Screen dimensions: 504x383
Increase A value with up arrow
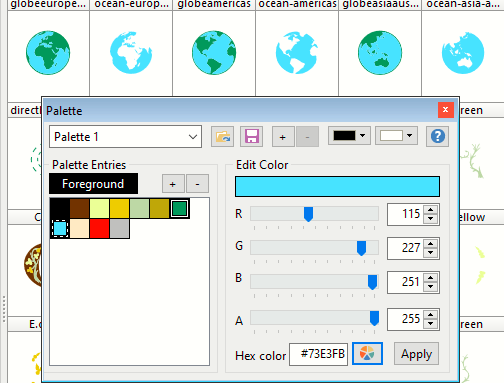coord(431,315)
